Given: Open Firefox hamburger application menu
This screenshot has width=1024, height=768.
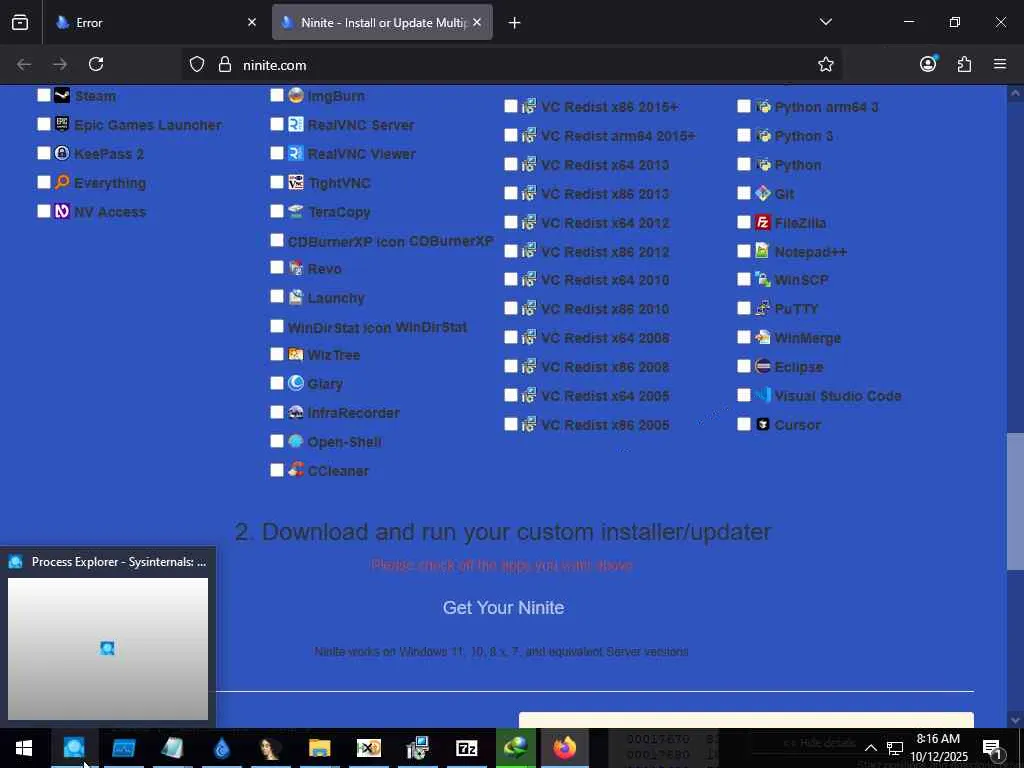Looking at the screenshot, I should pyautogui.click(x=1000, y=64).
